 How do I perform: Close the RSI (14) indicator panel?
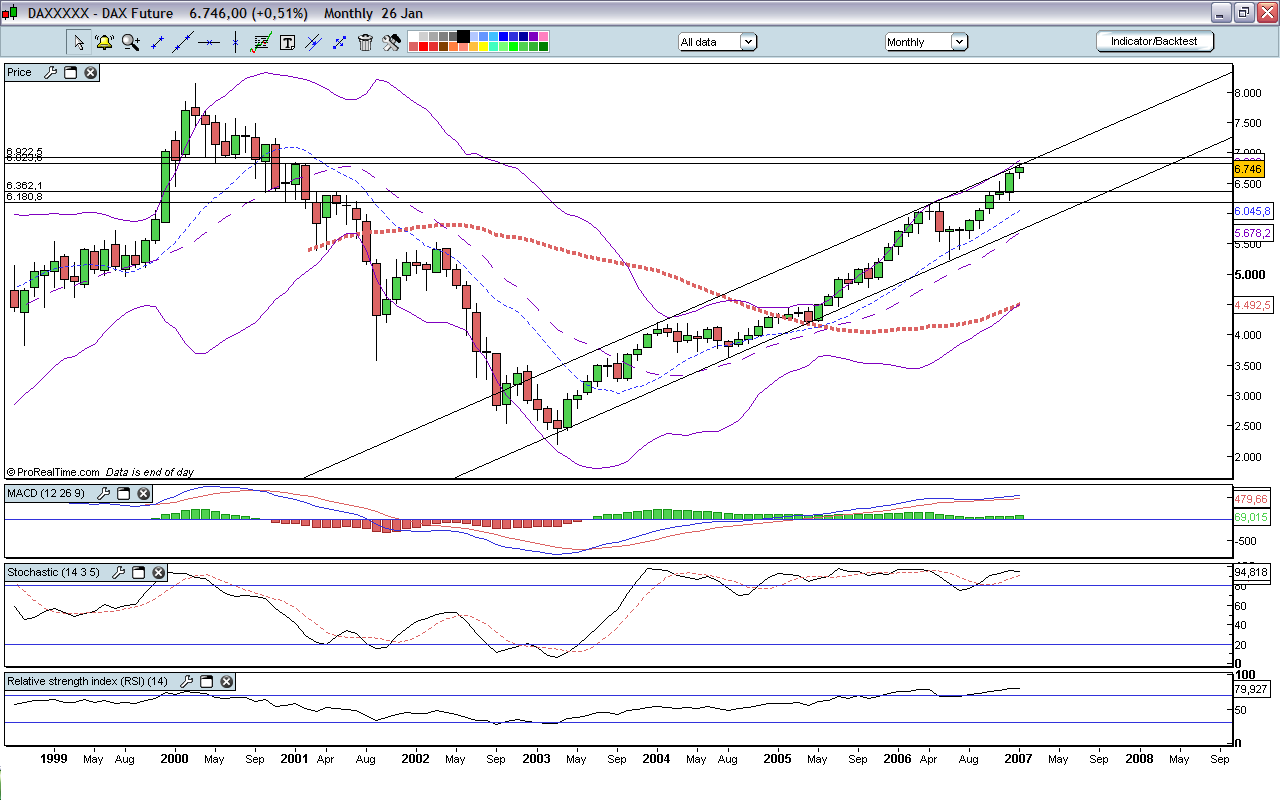click(x=226, y=681)
